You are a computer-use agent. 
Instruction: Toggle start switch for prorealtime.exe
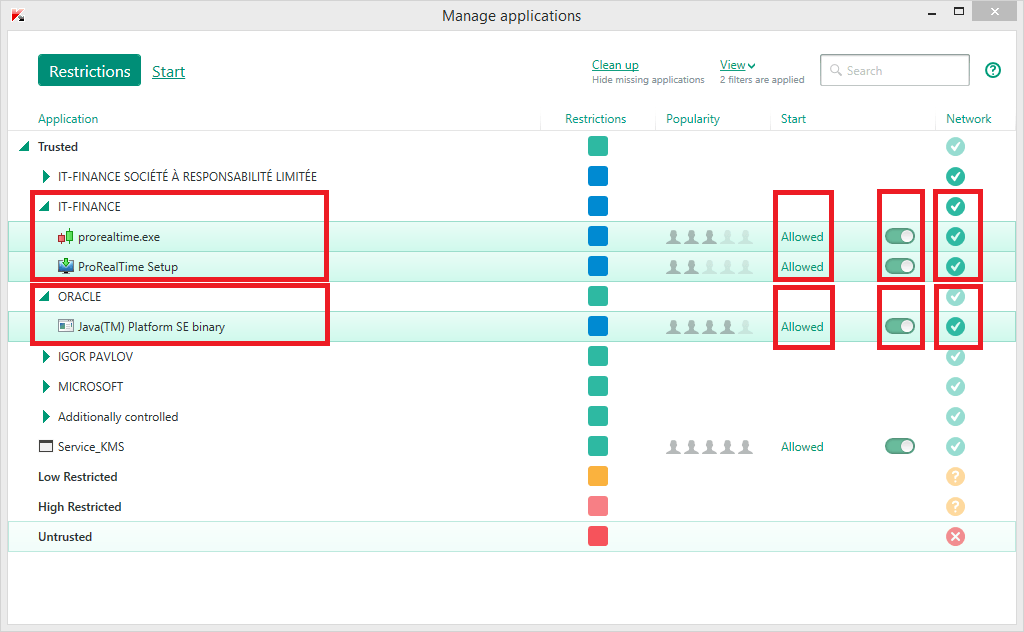[900, 236]
